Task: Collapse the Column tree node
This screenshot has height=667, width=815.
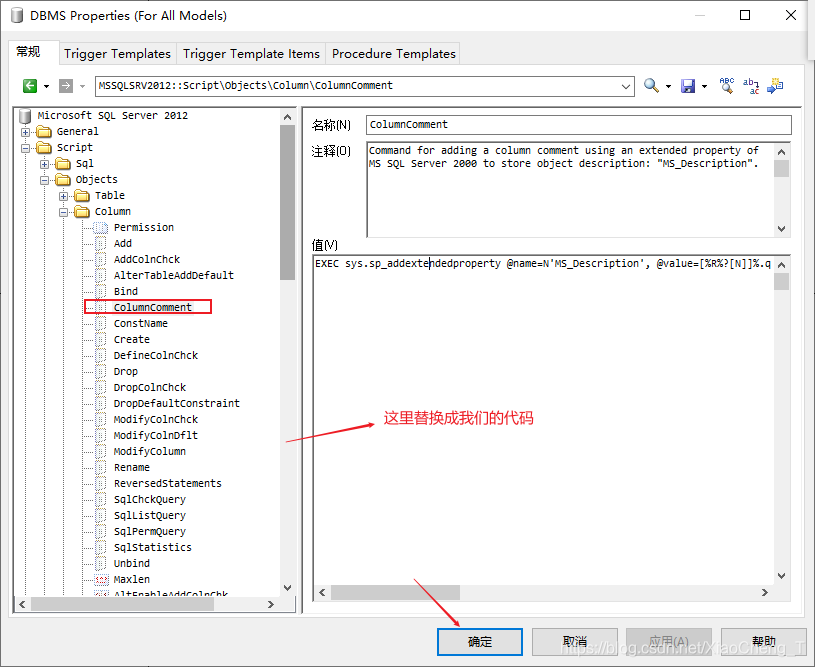Action: [63, 212]
